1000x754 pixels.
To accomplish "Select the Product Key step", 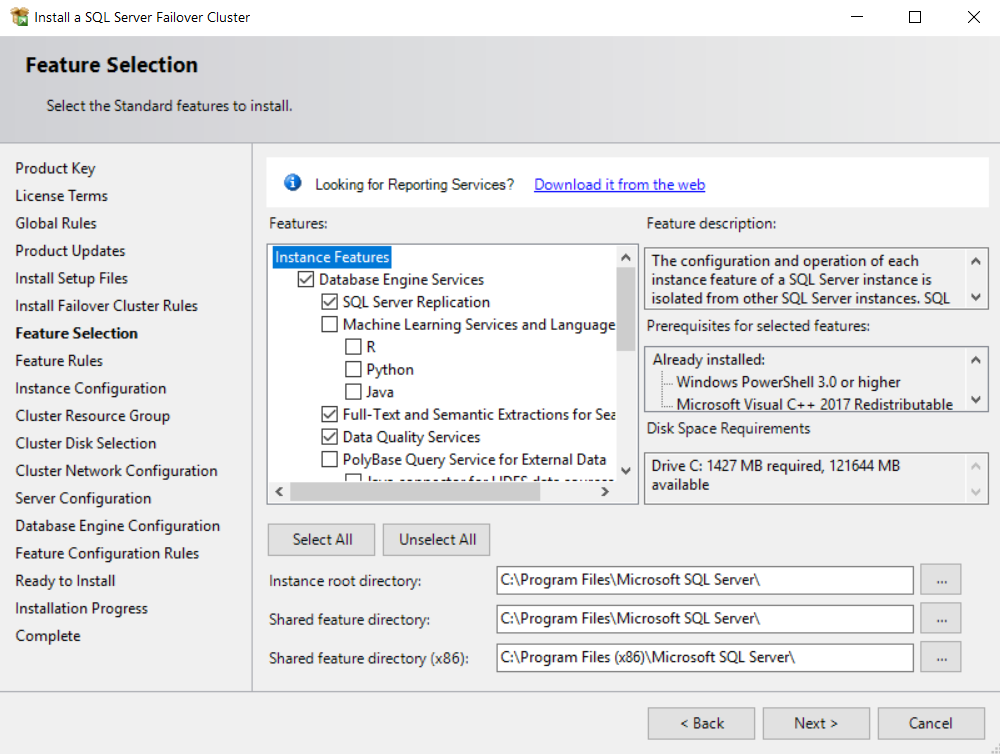I will tap(55, 168).
